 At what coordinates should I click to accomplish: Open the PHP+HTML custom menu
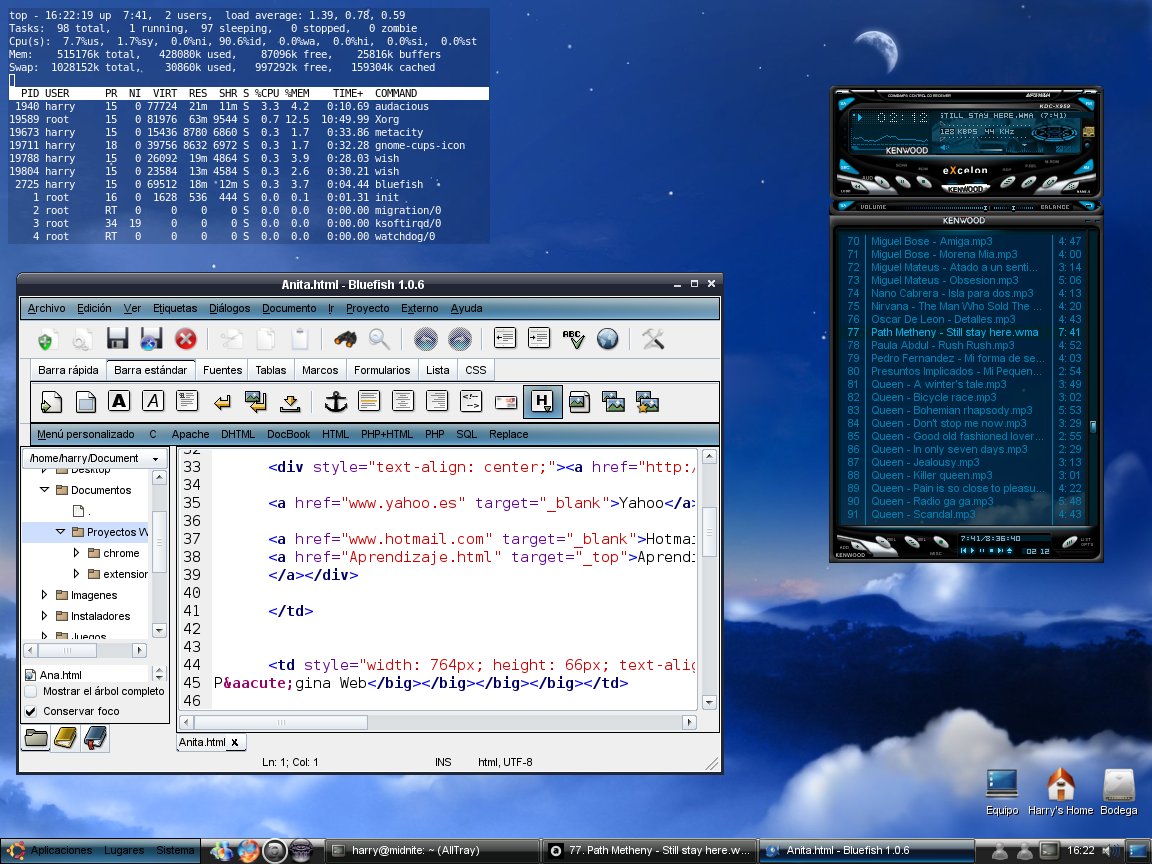pos(387,434)
